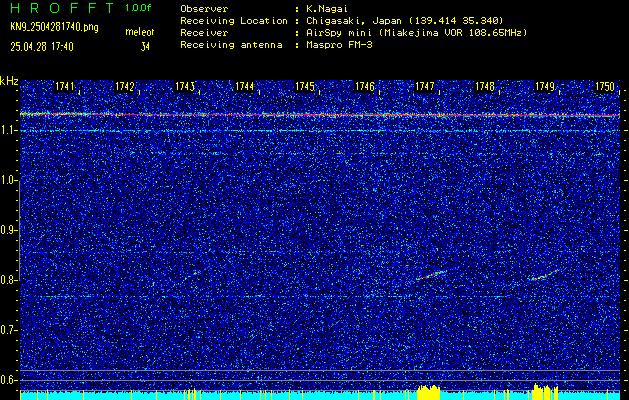Select the observer name K.Nagai
This screenshot has height=400, width=629.
point(327,8)
